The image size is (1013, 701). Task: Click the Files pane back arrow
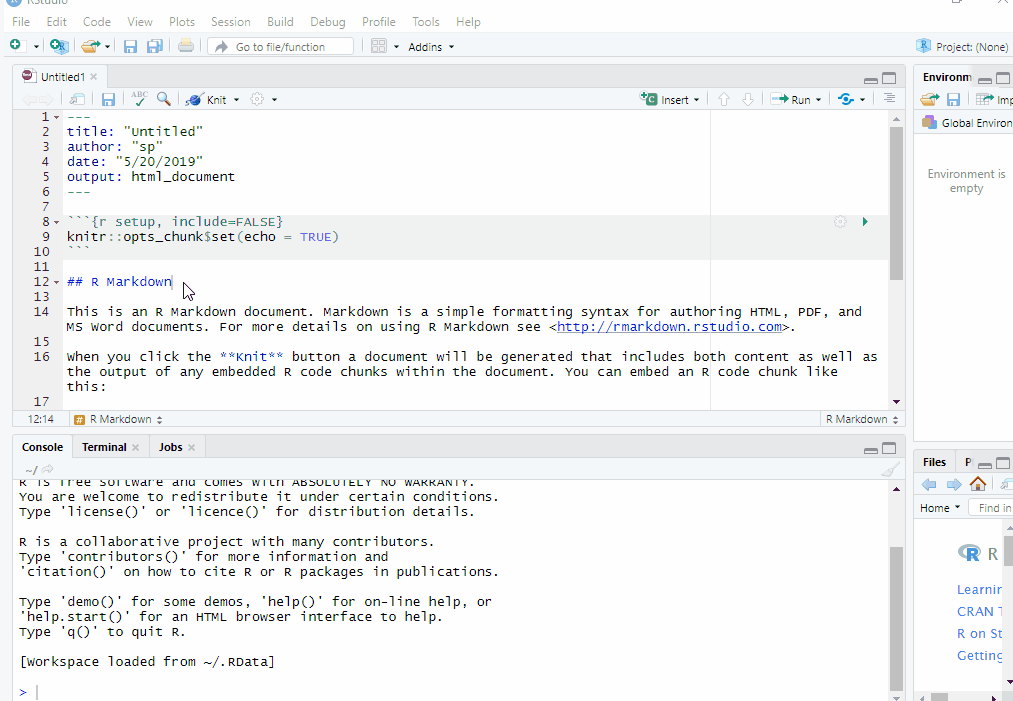click(929, 485)
